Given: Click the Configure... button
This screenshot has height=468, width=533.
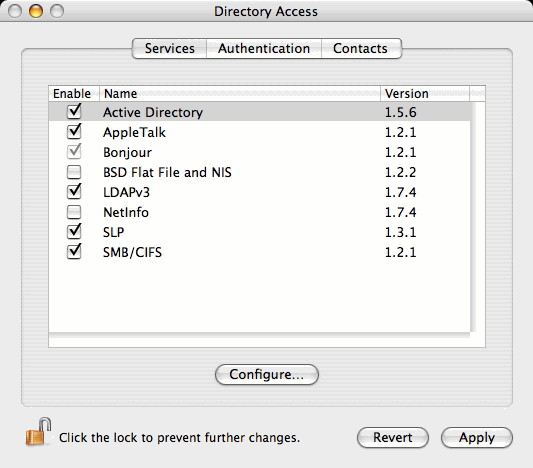Looking at the screenshot, I should (267, 375).
